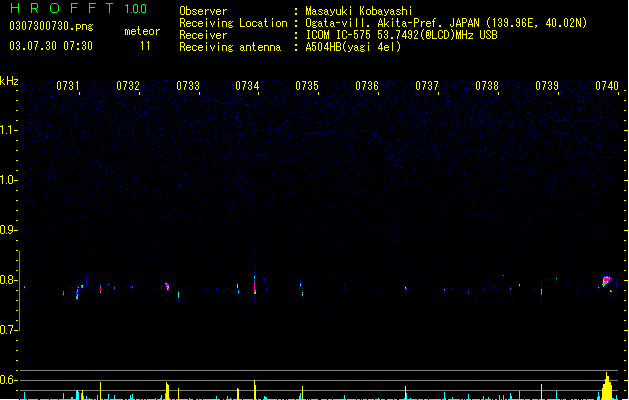
Task: Click the 0.8 kHz axis label
Action: tap(8, 280)
